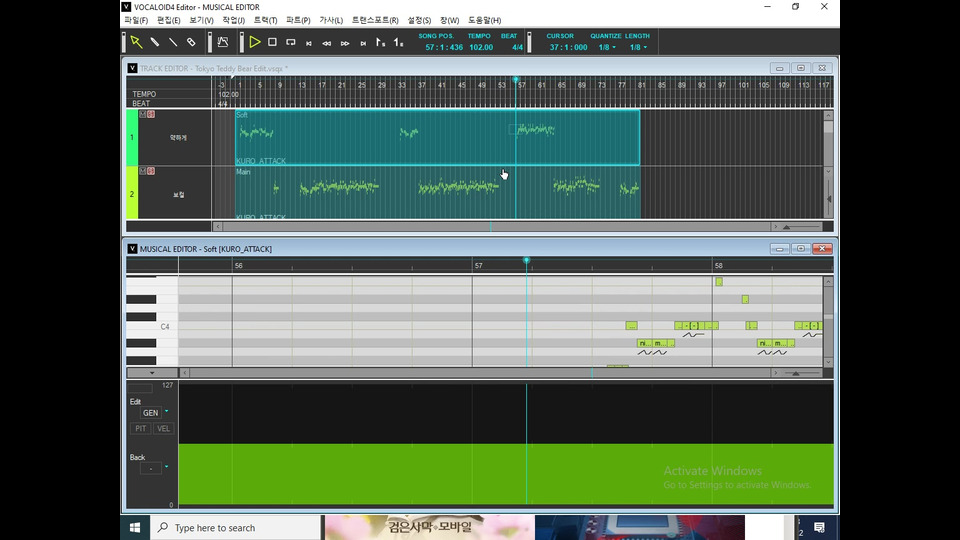Select the pencil draw tool

tap(155, 42)
